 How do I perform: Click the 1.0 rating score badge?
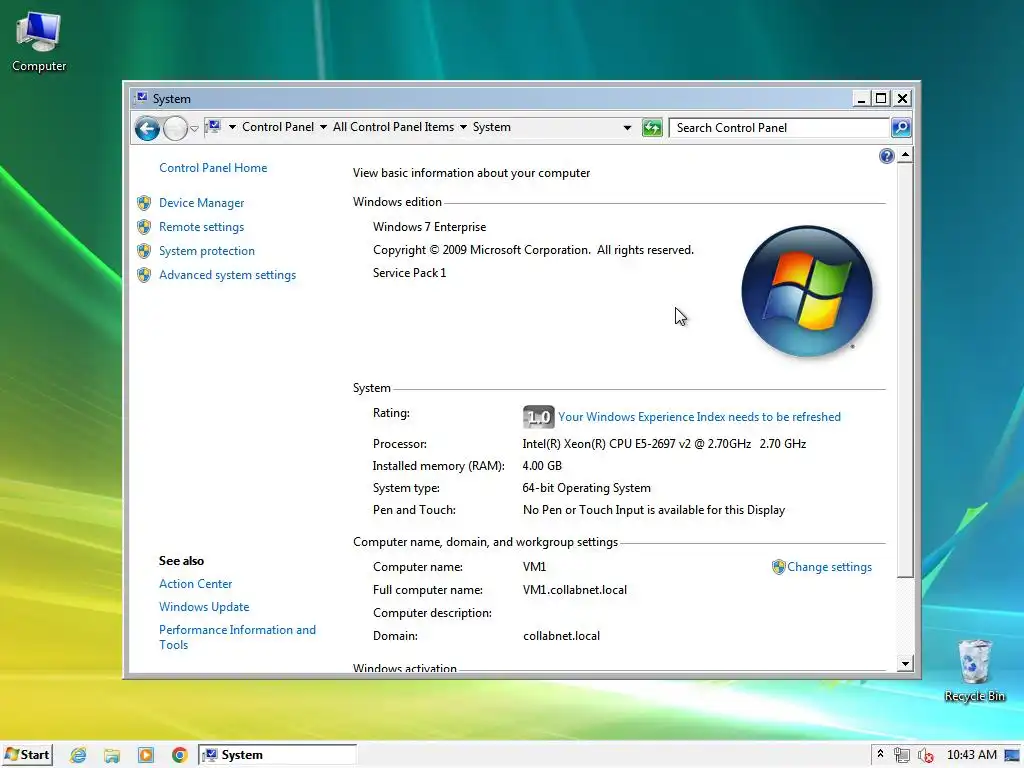pos(539,417)
